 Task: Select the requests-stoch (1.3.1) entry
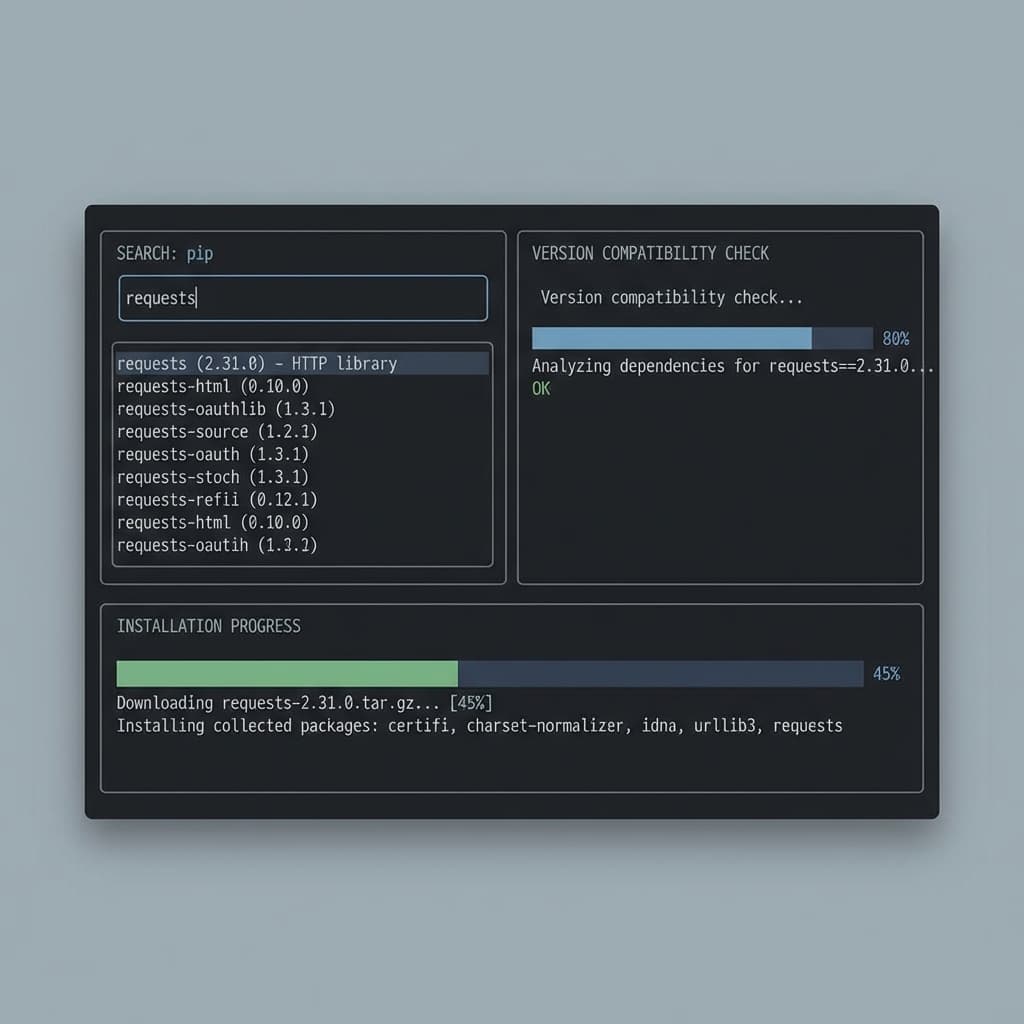click(x=212, y=477)
